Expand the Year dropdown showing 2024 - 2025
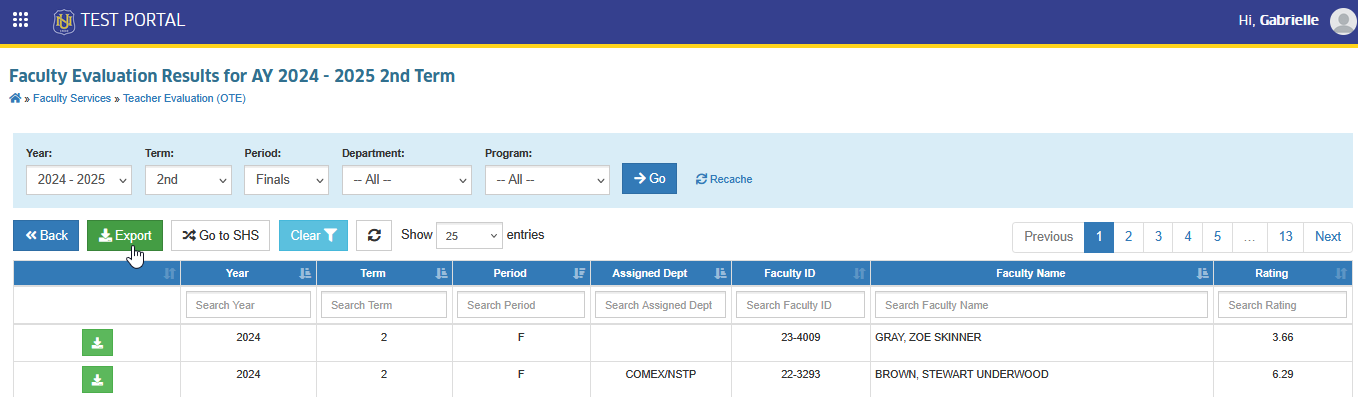The height and width of the screenshot is (397, 1358). (x=79, y=179)
